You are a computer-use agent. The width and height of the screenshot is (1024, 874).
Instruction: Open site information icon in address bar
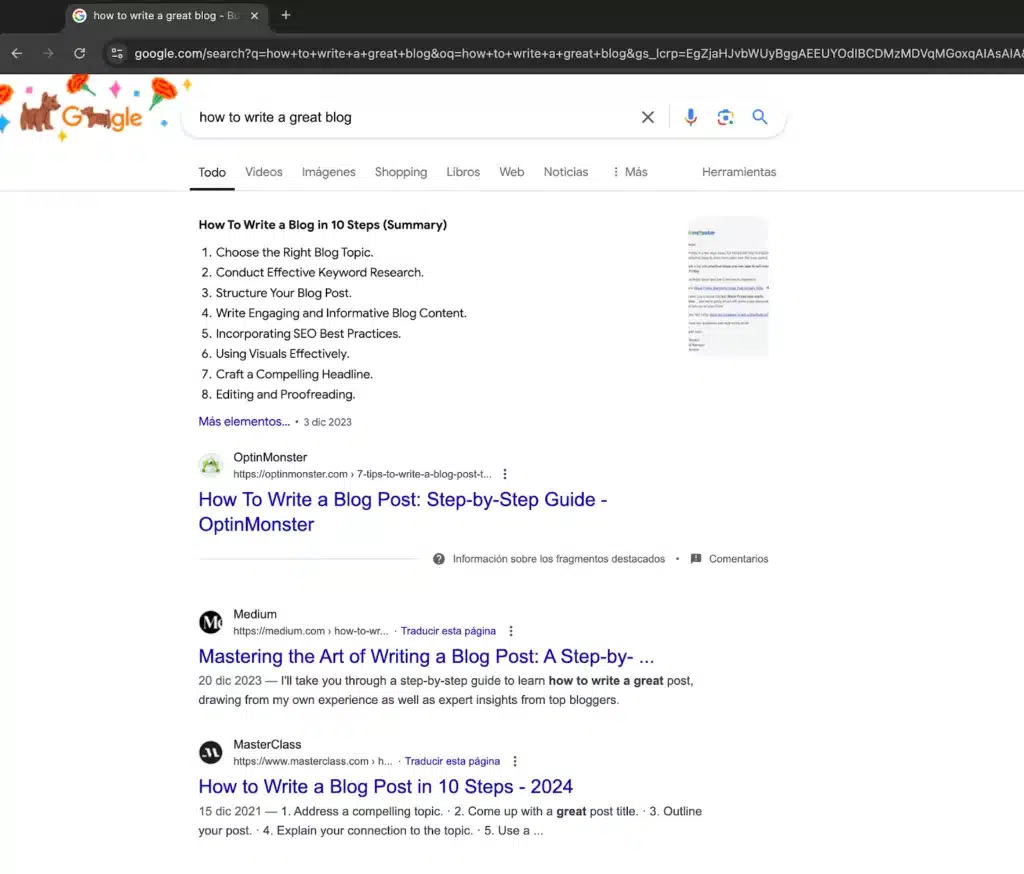[x=117, y=54]
